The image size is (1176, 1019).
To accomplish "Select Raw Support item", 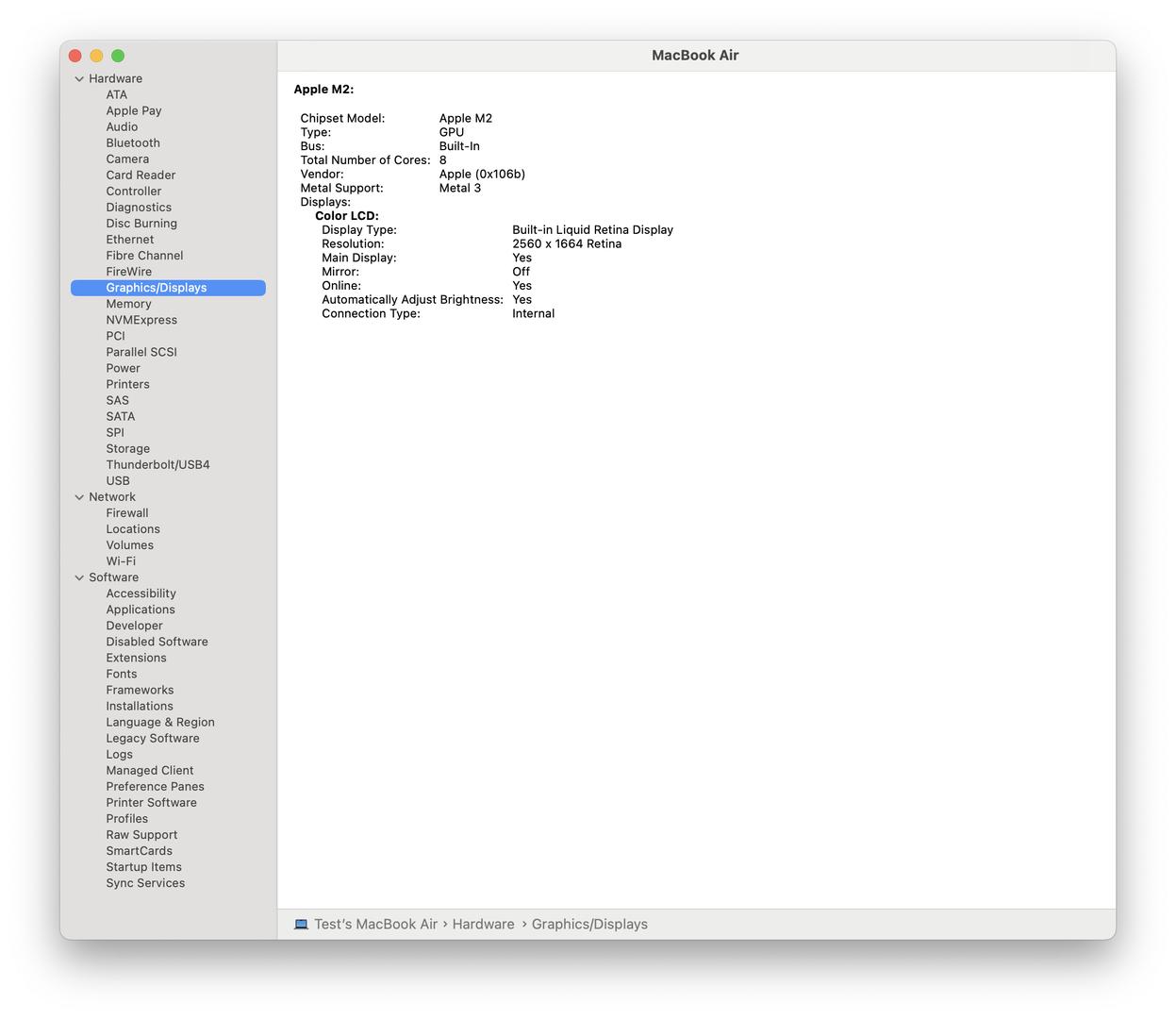I will [141, 835].
